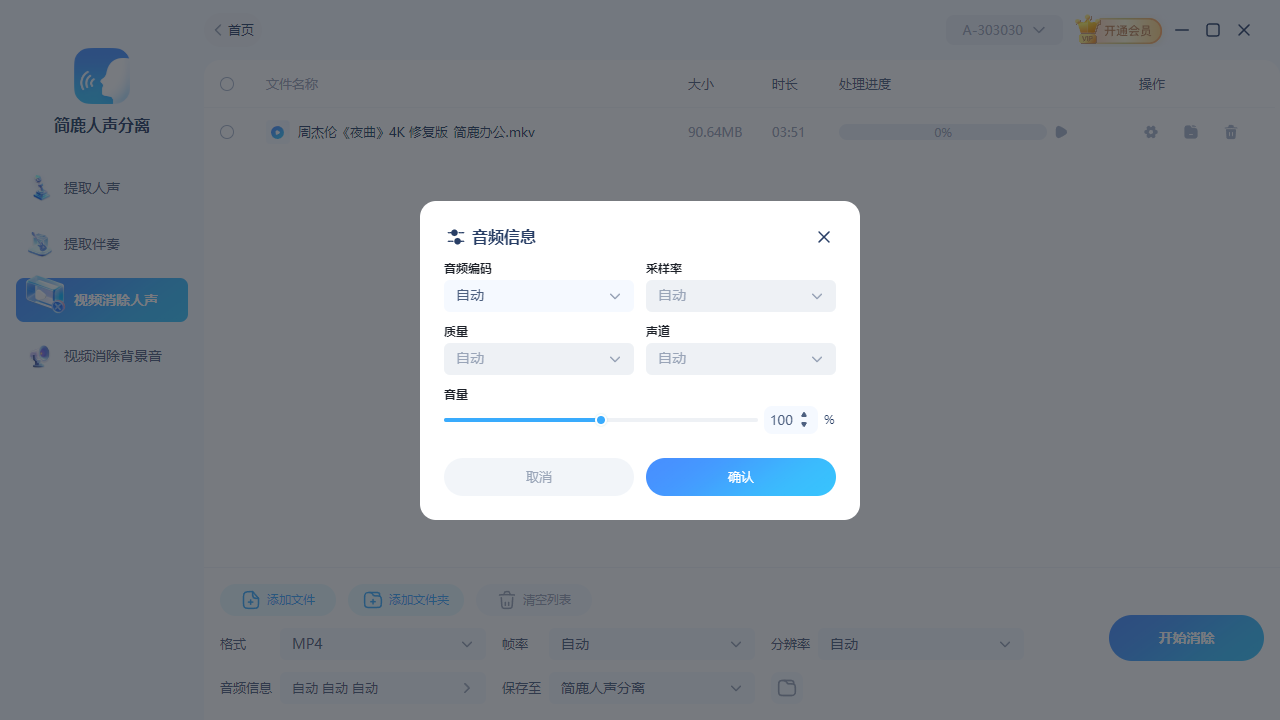Maximize the application window
The height and width of the screenshot is (720, 1280).
tap(1213, 30)
